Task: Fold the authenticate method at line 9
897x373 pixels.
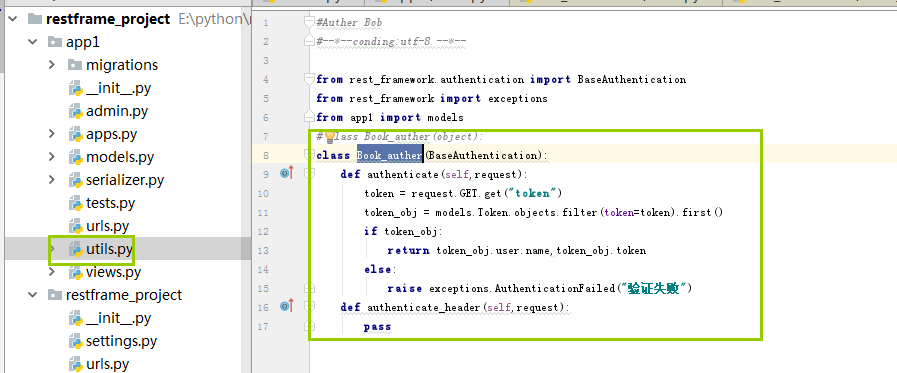Action: click(309, 173)
